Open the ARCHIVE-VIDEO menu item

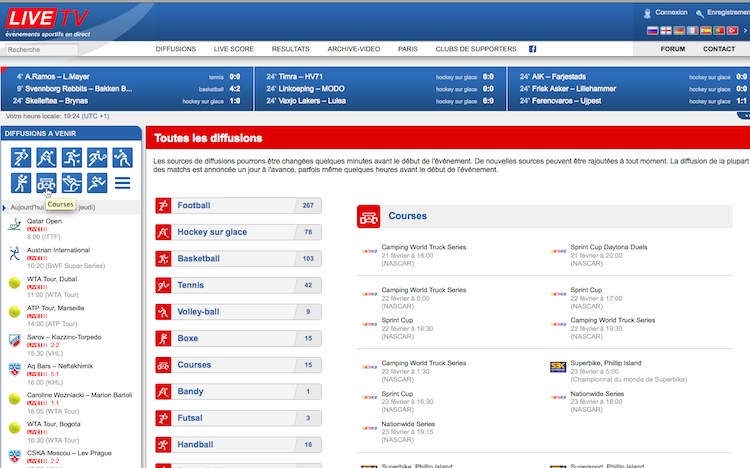tap(353, 49)
